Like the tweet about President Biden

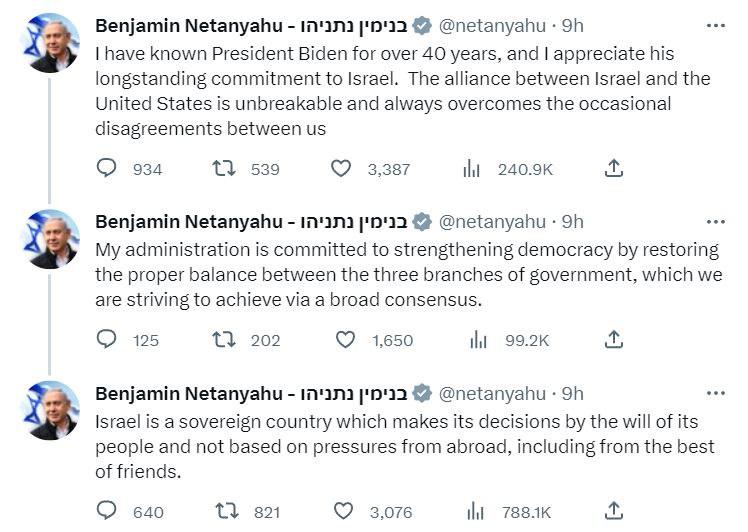tap(341, 169)
